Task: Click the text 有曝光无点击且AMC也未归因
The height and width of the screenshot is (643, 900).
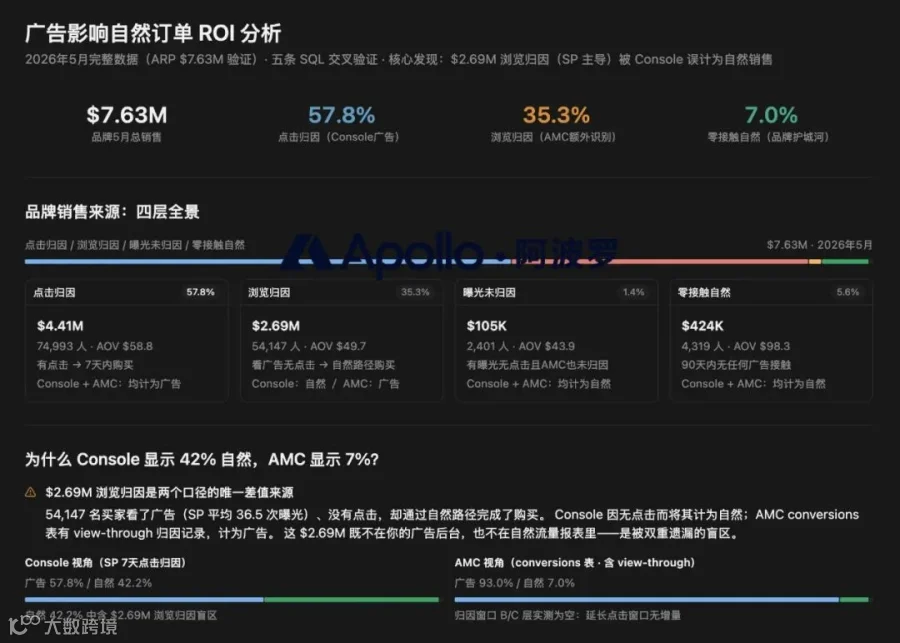Action: [537, 365]
